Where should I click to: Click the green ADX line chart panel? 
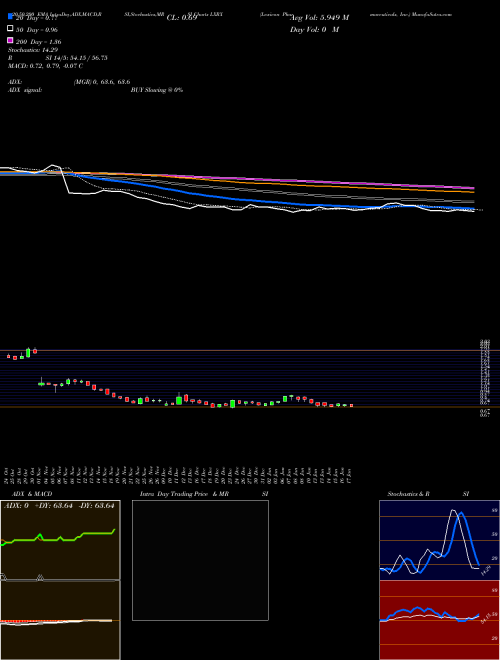pyautogui.click(x=60, y=540)
